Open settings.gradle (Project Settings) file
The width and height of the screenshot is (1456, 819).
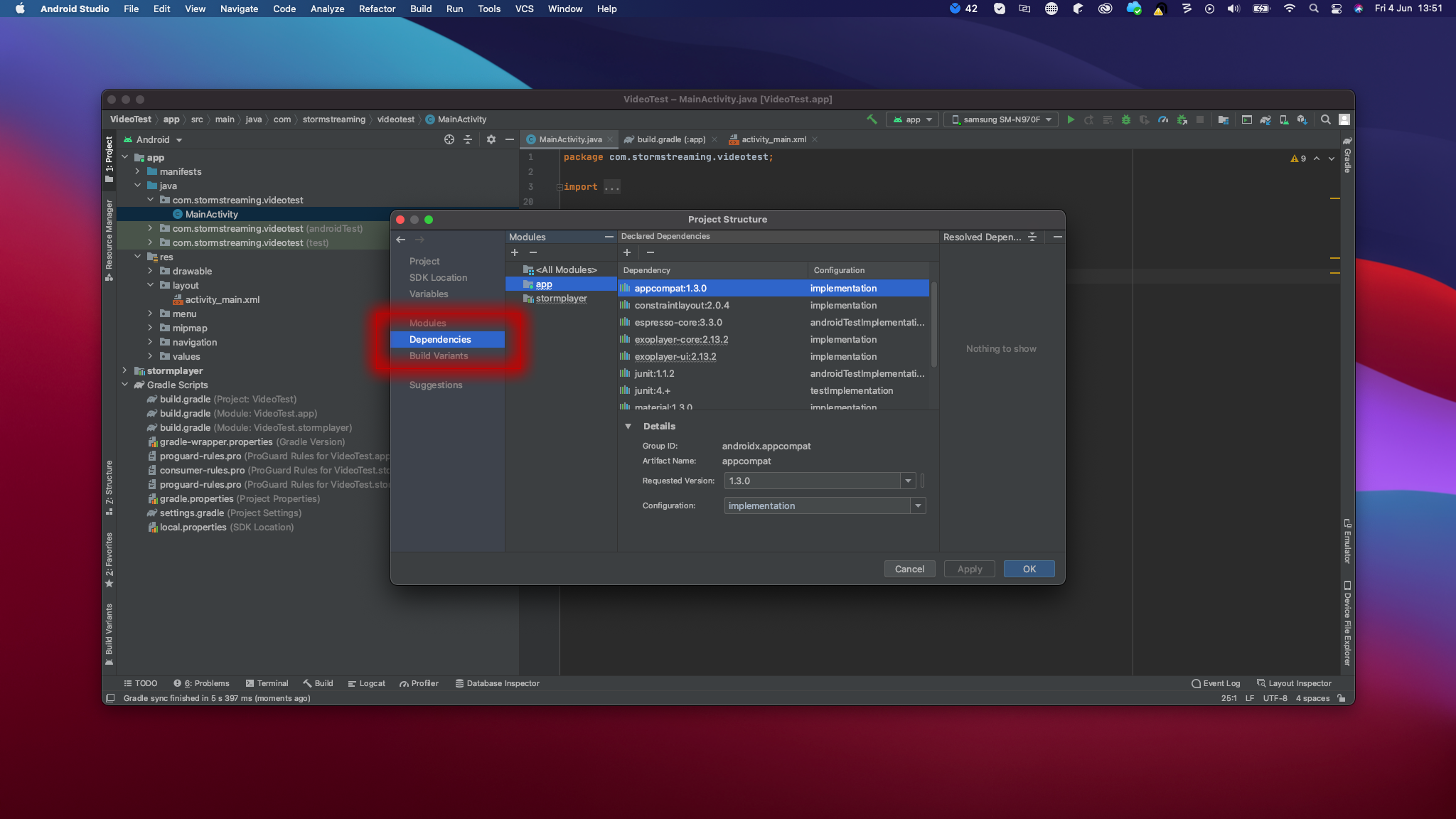[224, 513]
